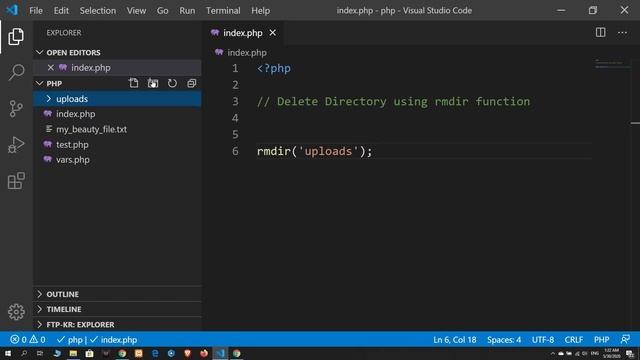Image resolution: width=640 pixels, height=360 pixels.
Task: Open the Manage settings gear
Action: click(16, 312)
